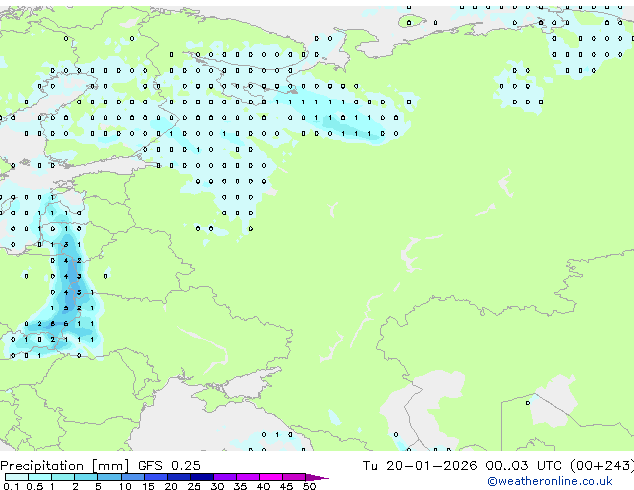Select the 40–45 mm magenta legend swatch
634x490 pixels.
(271, 477)
